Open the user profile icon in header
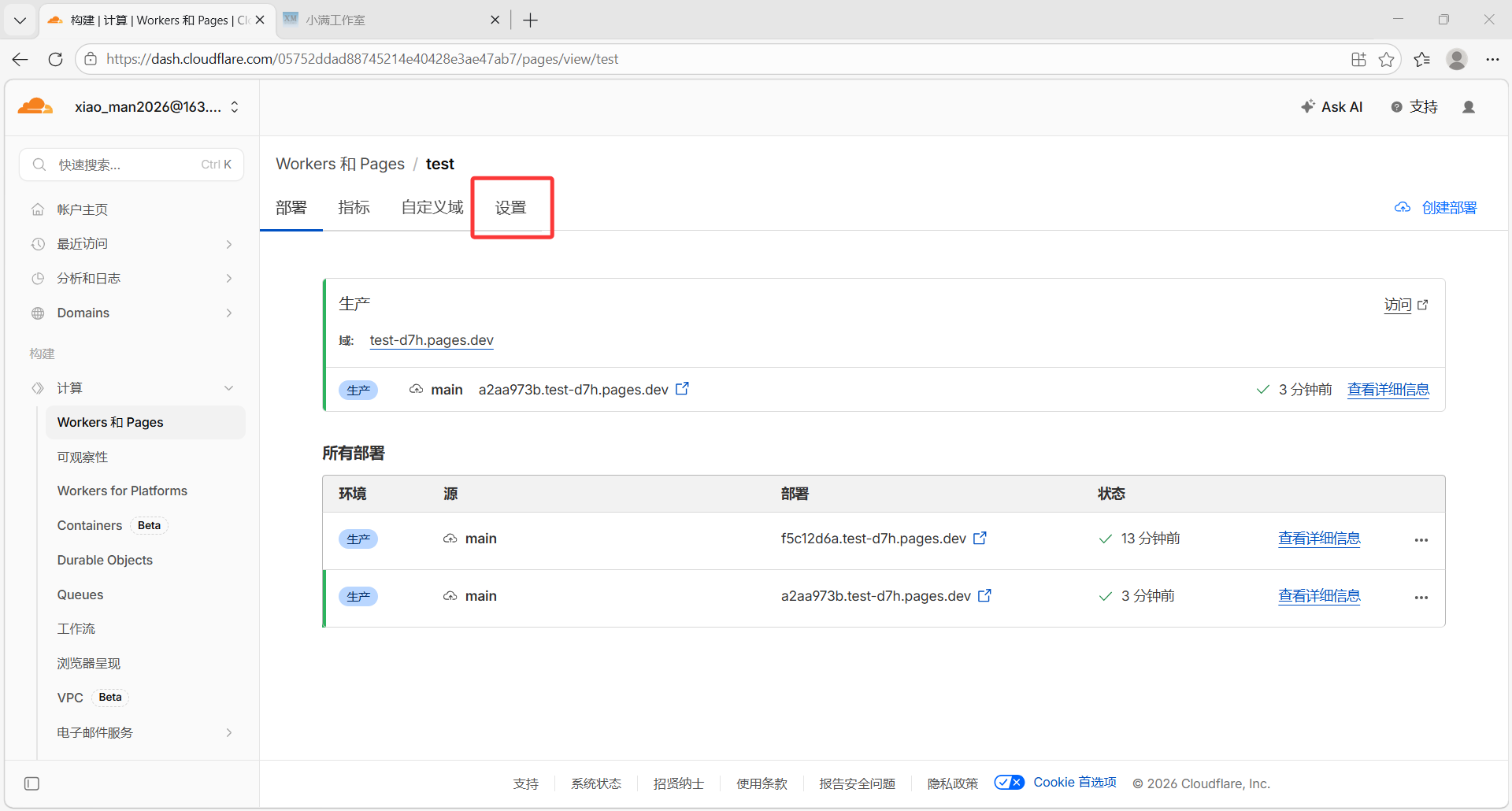This screenshot has height=811, width=1512. (x=1468, y=107)
